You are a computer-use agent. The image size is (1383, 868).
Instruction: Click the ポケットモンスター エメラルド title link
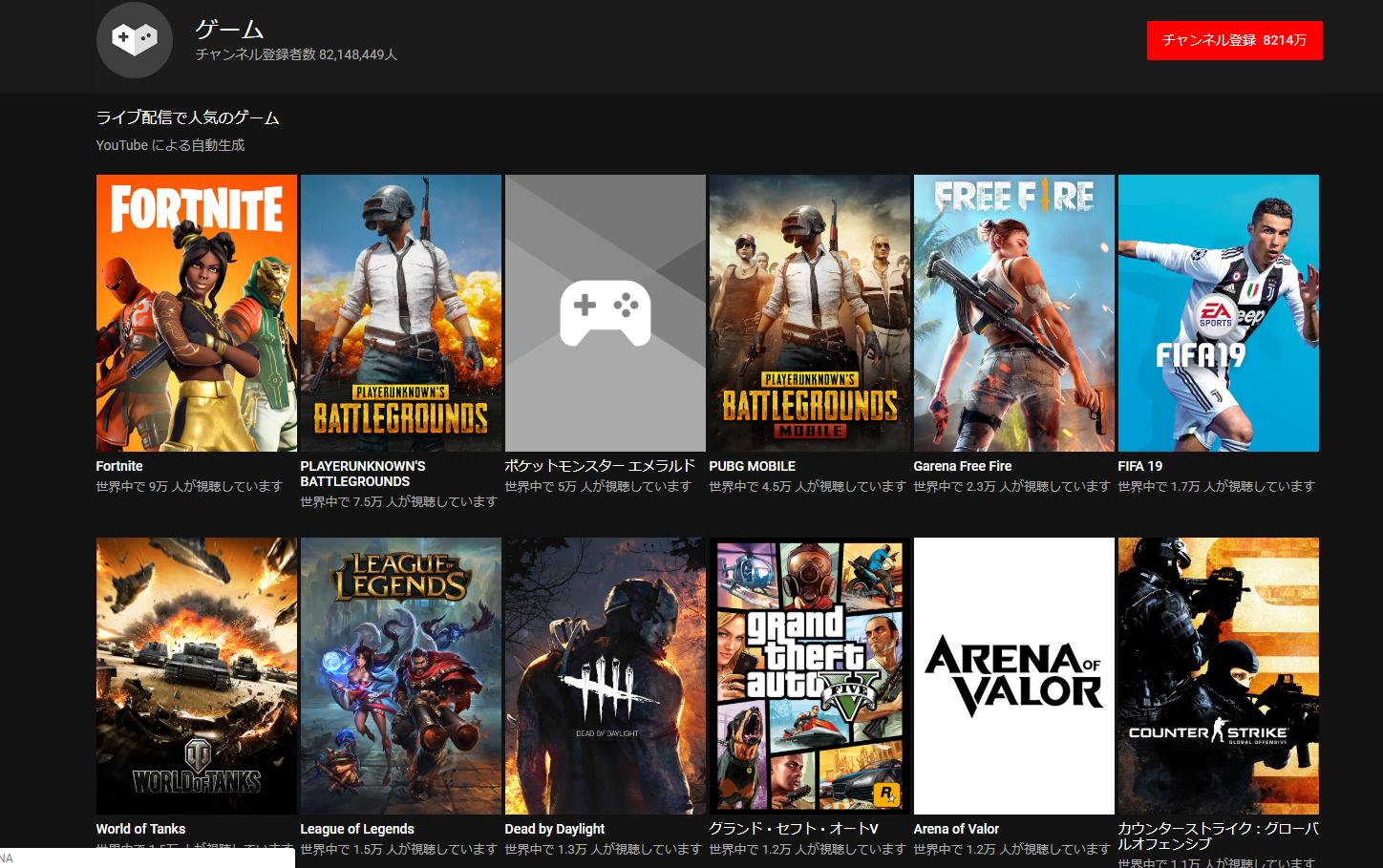point(600,466)
